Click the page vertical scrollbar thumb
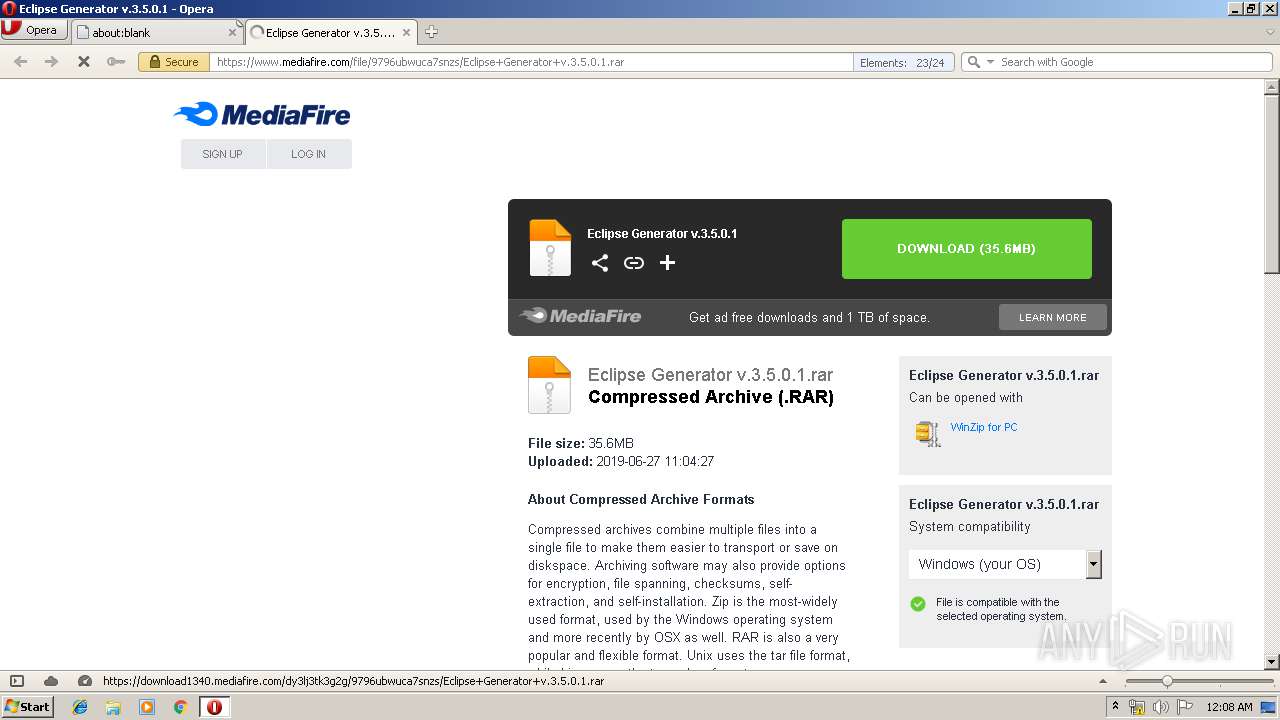This screenshot has width=1280, height=720. (1272, 184)
